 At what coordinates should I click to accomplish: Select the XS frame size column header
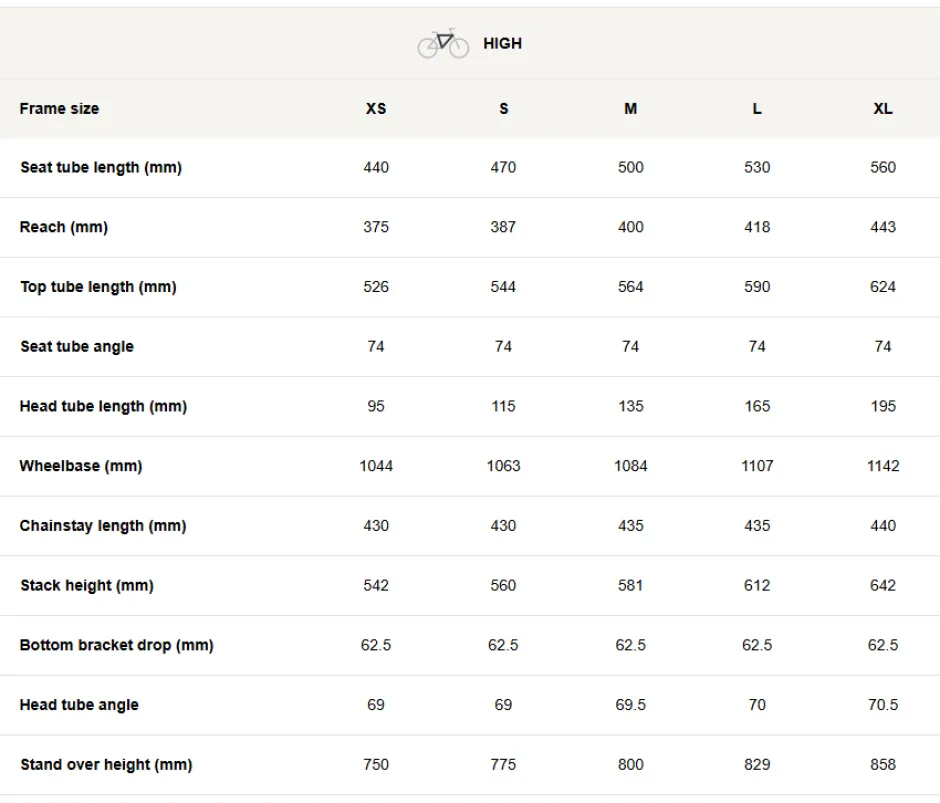[376, 109]
